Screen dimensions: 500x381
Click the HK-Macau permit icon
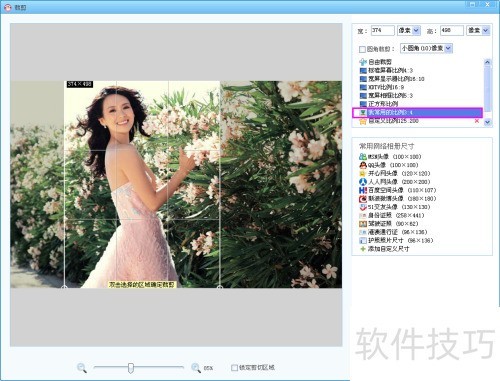pyautogui.click(x=363, y=232)
